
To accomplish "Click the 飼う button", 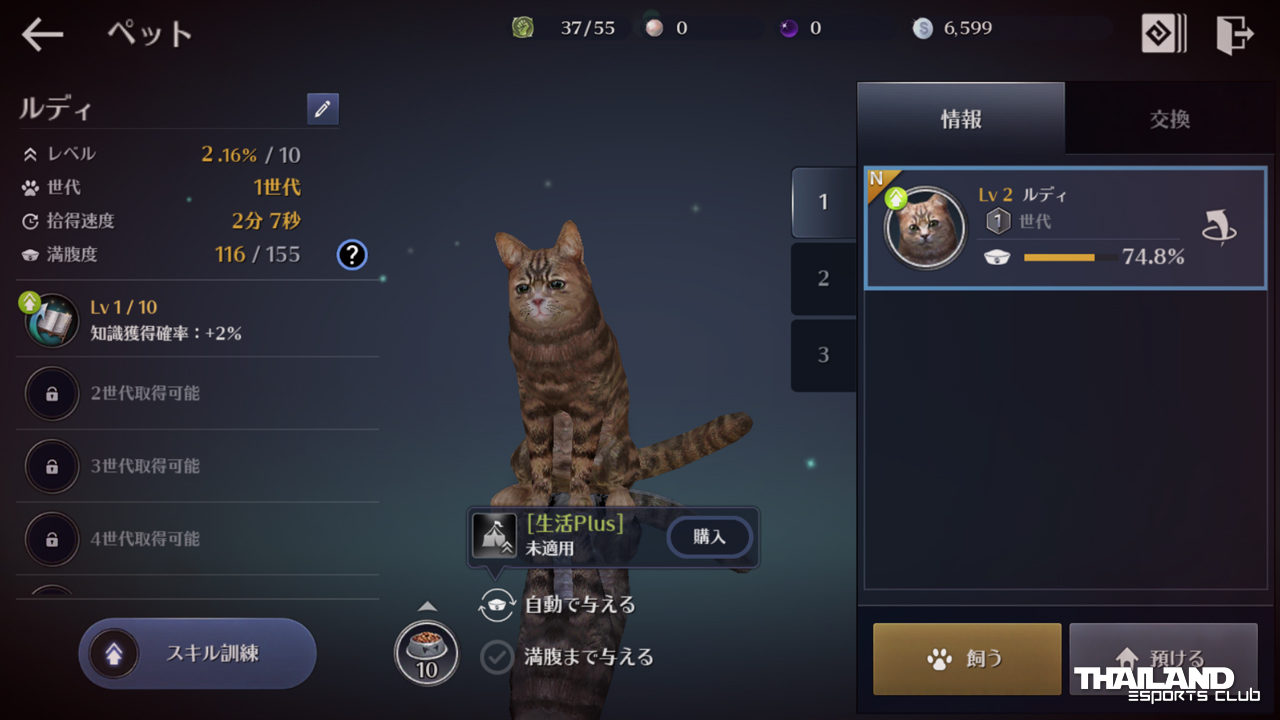I will point(967,659).
